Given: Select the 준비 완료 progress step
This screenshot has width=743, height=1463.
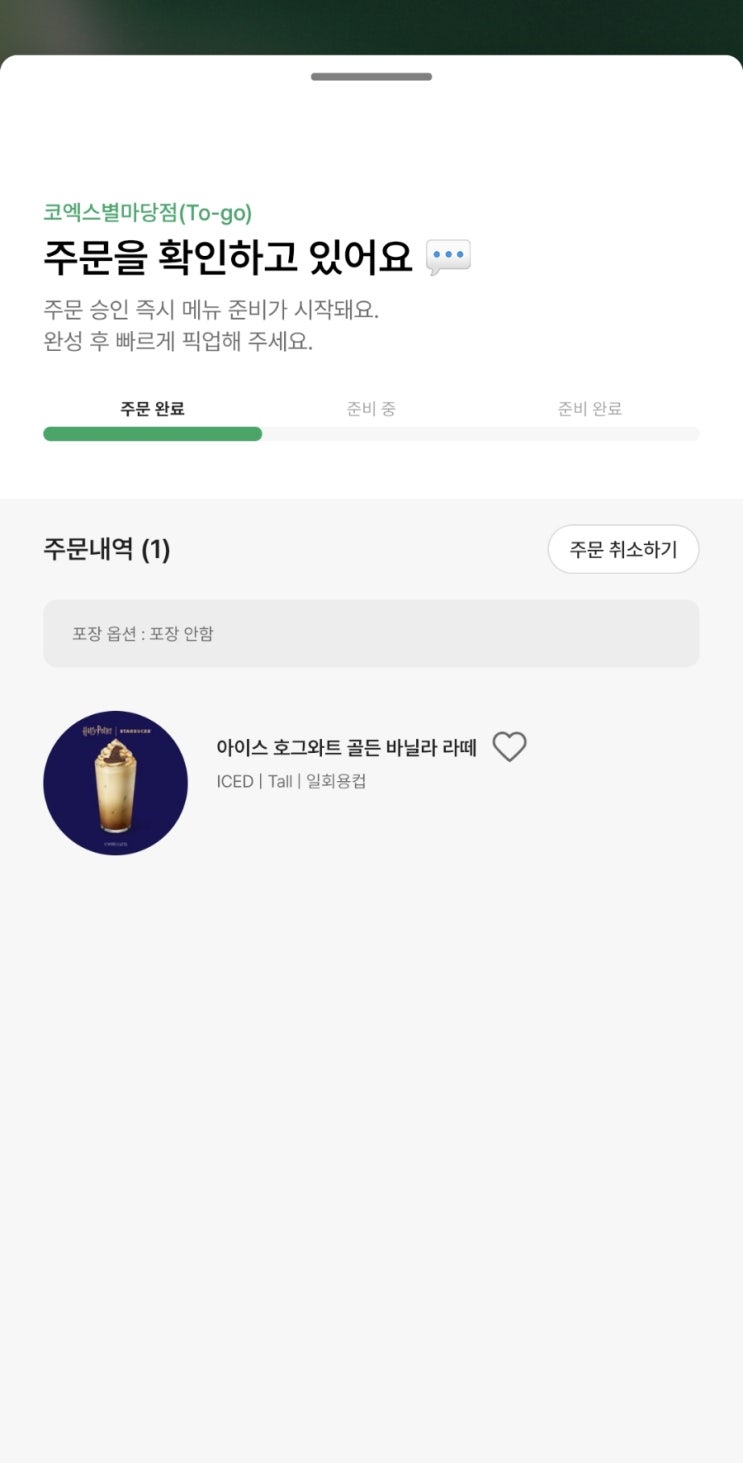Looking at the screenshot, I should 590,409.
